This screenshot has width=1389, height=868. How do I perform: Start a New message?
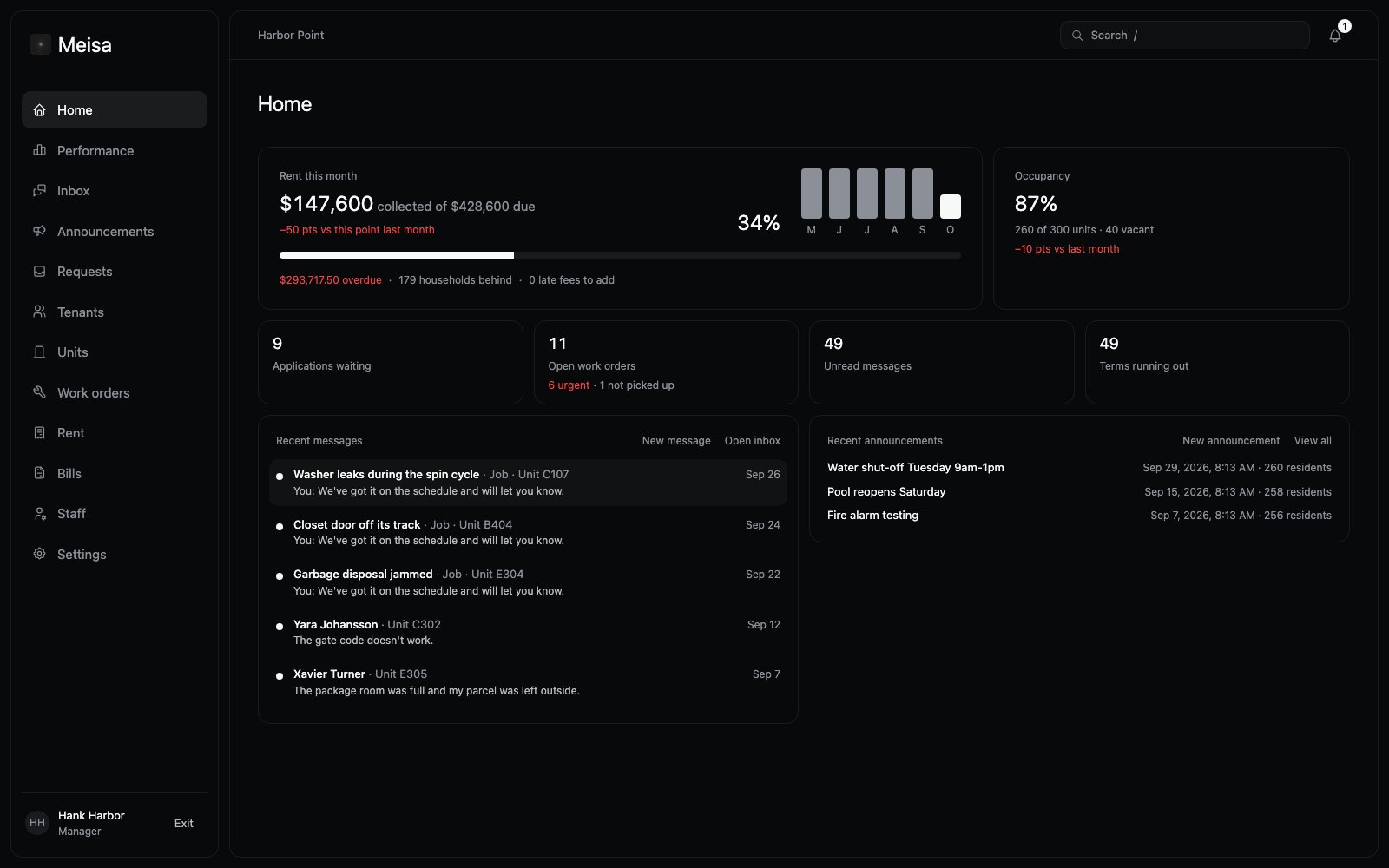676,441
